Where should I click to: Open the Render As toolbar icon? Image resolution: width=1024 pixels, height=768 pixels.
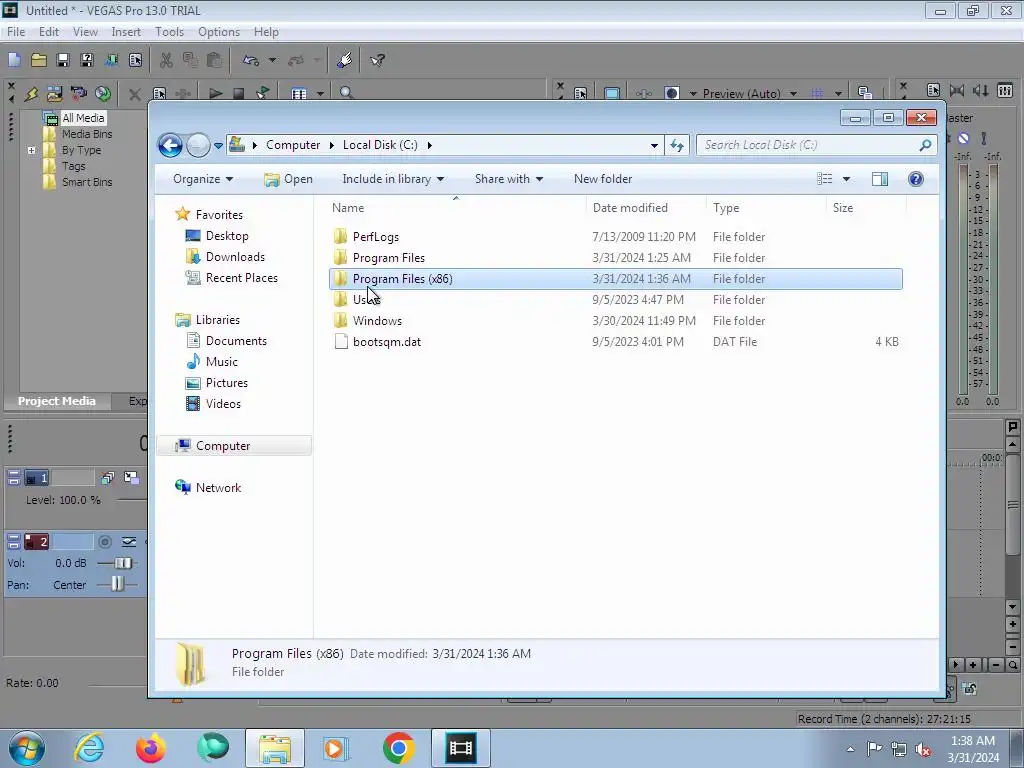tap(111, 60)
